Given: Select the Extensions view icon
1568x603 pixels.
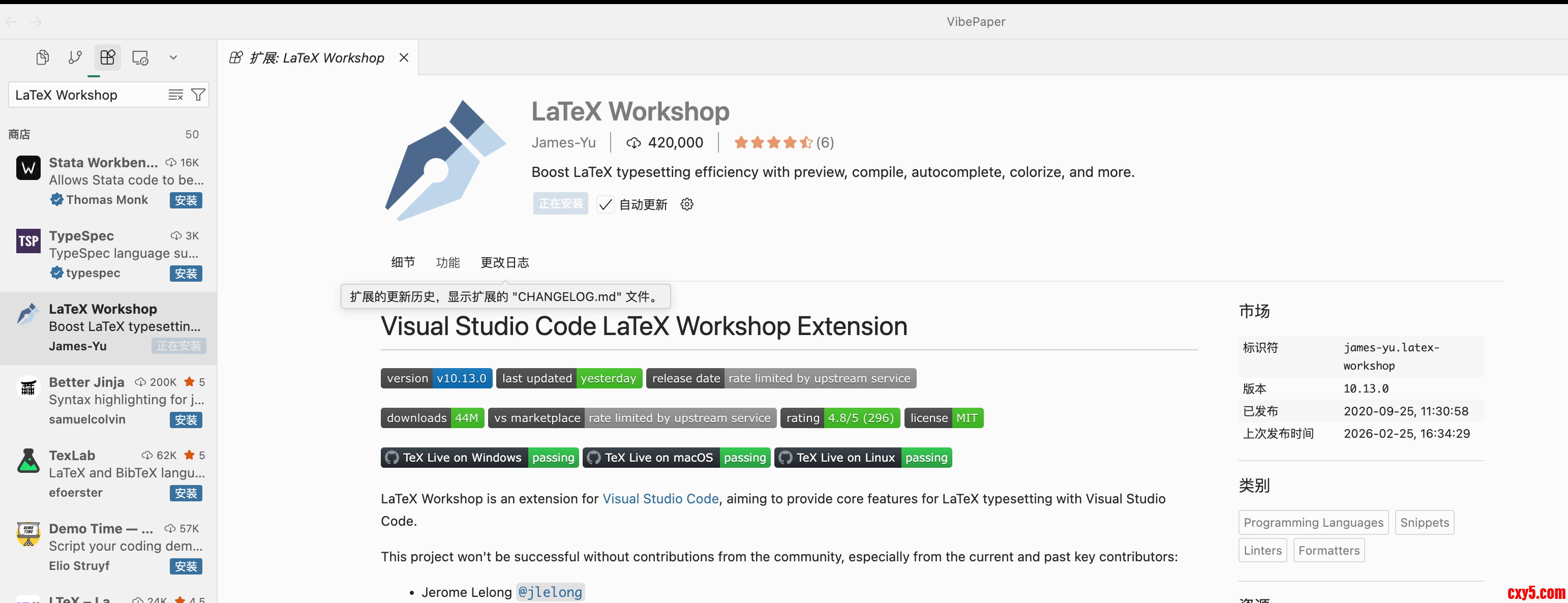Looking at the screenshot, I should click(x=108, y=58).
